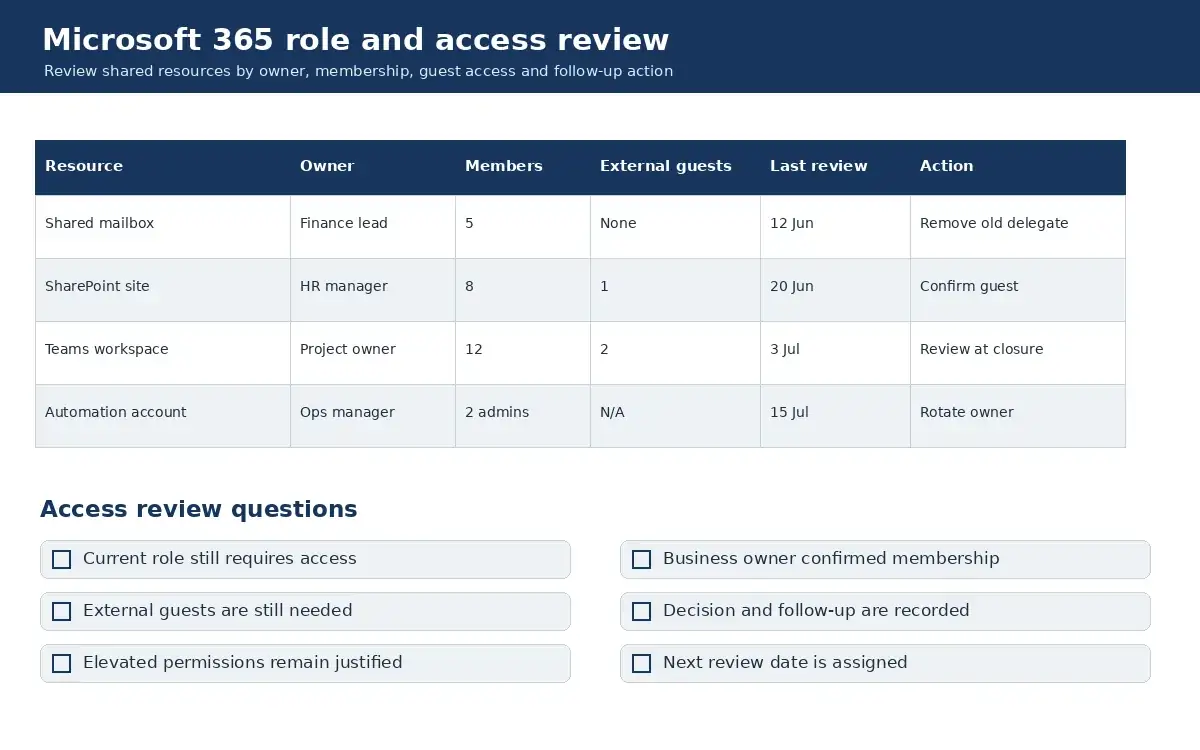Viewport: 1200px width, 750px height.
Task: Select the members value '5' for Shared mailbox
Action: [x=523, y=226]
